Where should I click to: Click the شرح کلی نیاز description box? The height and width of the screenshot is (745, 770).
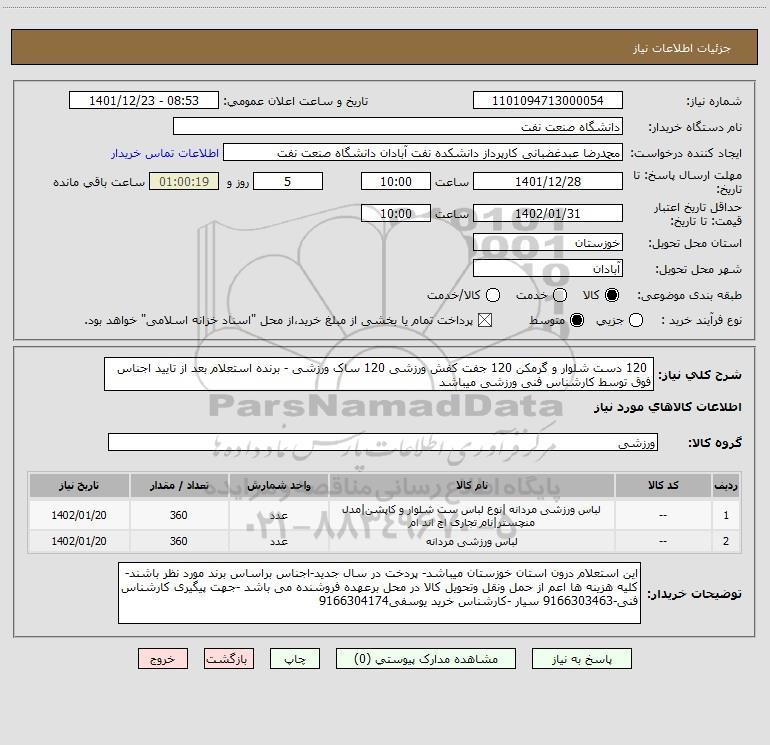[379, 374]
